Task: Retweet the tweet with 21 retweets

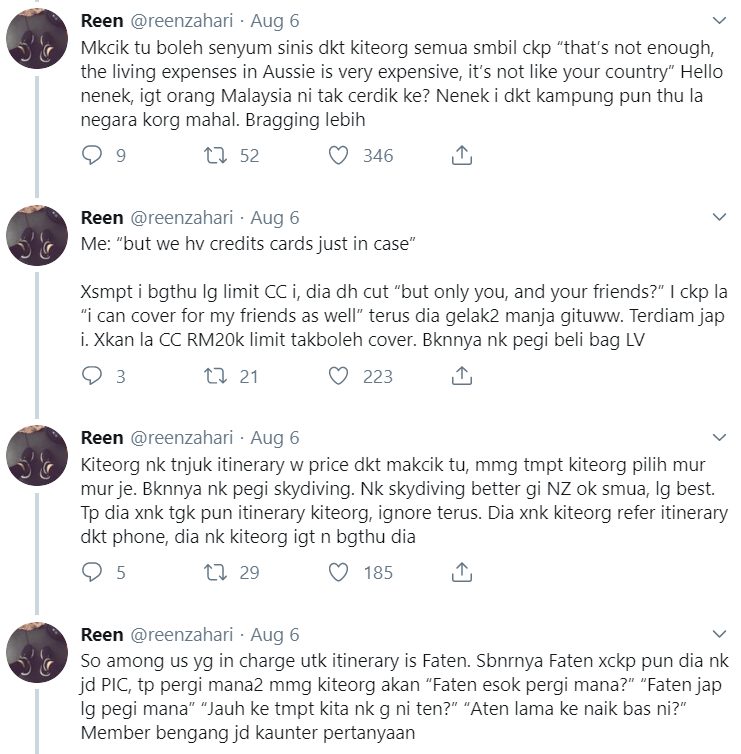Action: [x=218, y=375]
